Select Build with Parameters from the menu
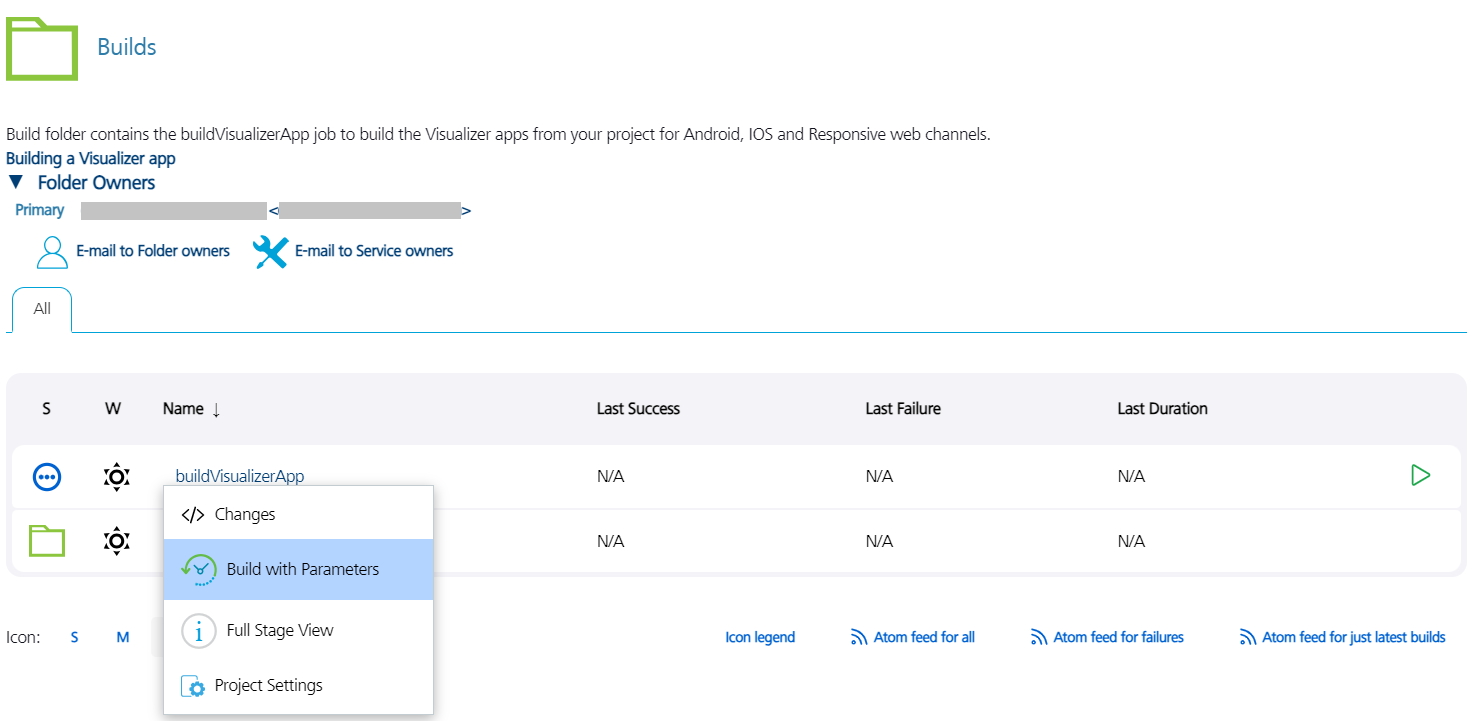The width and height of the screenshot is (1479, 721). (x=296, y=568)
